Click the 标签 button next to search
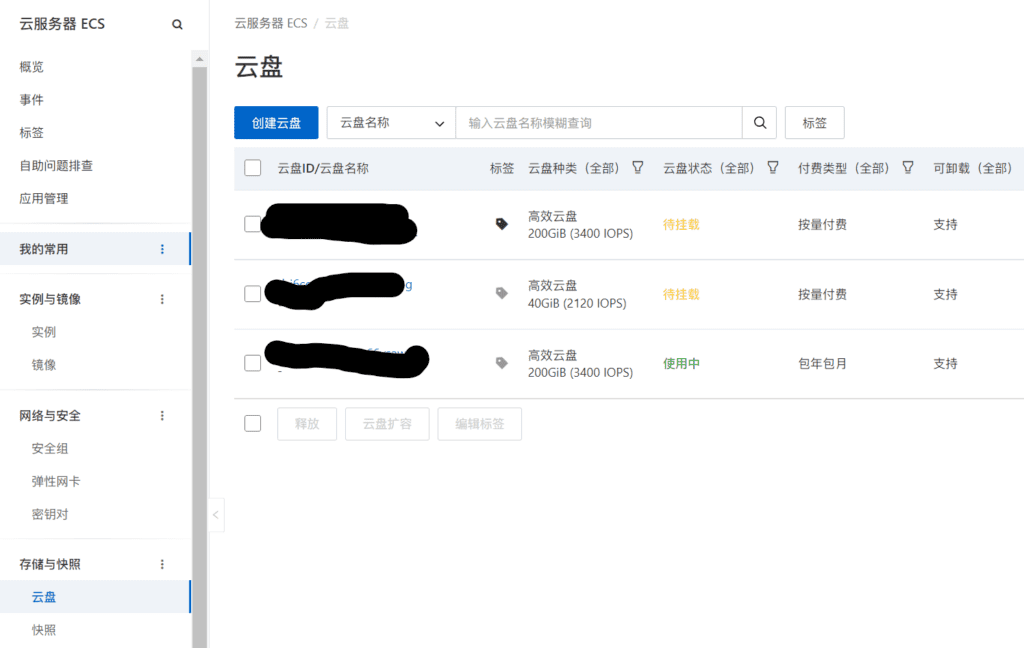Screen dimensions: 1024x648 click(x=814, y=123)
